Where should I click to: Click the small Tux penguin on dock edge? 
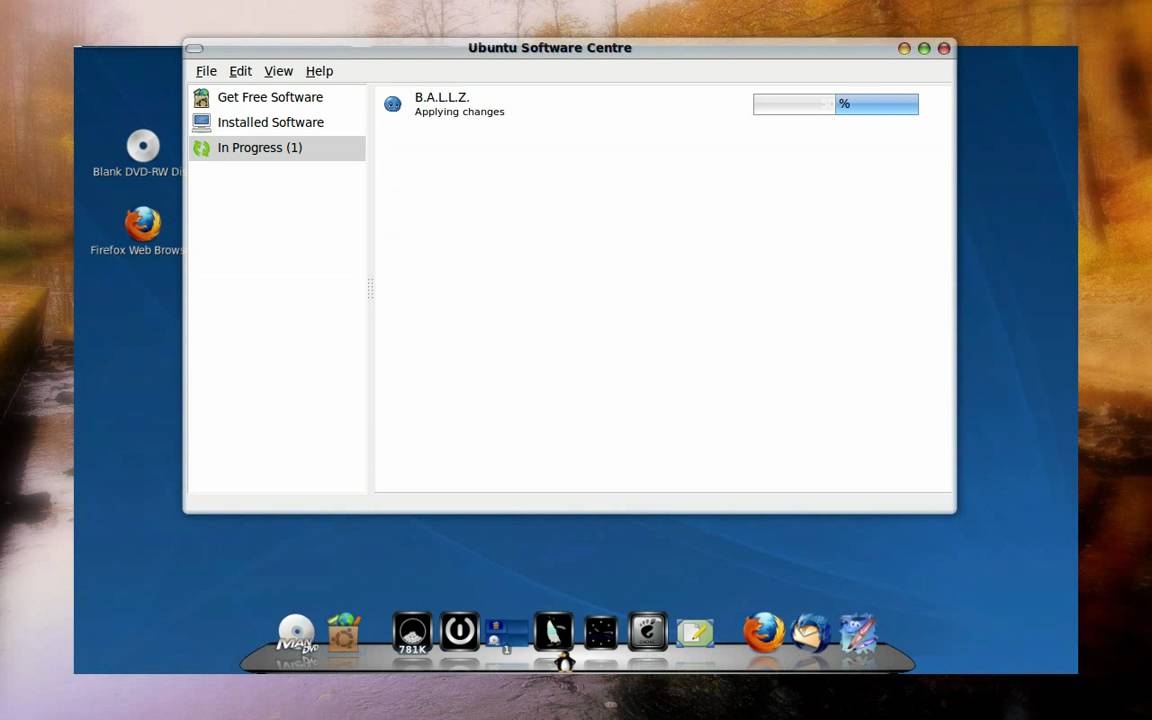click(564, 662)
